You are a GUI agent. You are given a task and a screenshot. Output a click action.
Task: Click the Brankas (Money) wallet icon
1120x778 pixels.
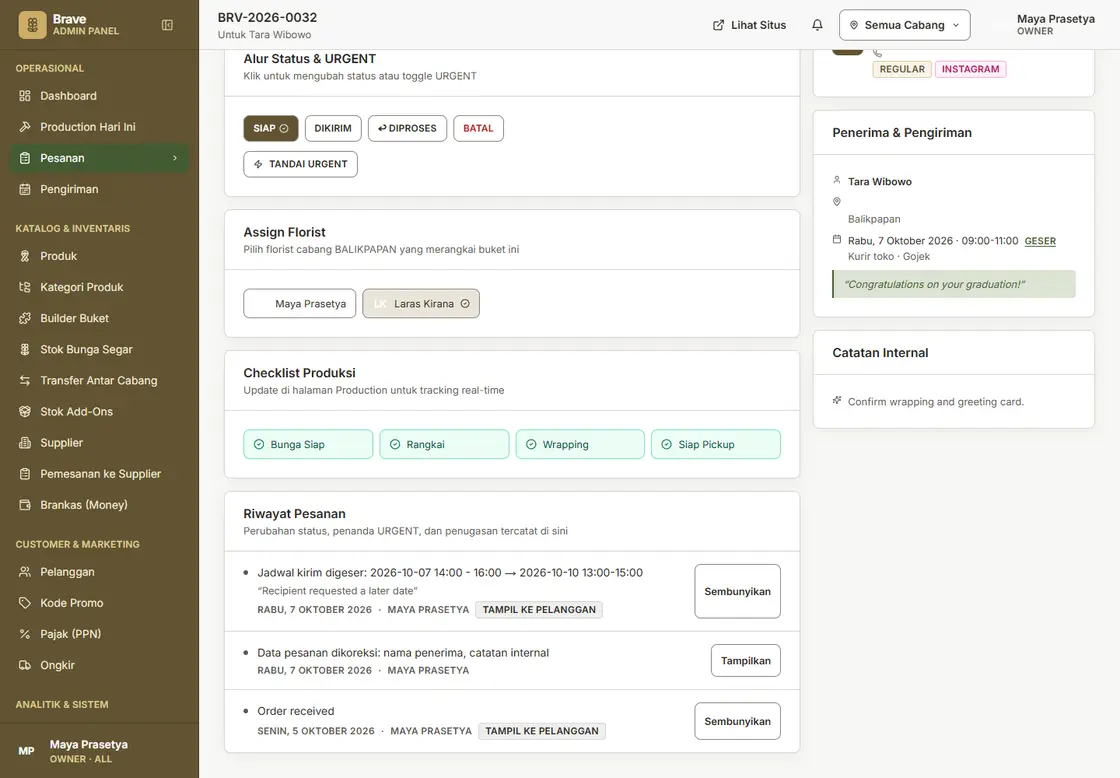25,505
